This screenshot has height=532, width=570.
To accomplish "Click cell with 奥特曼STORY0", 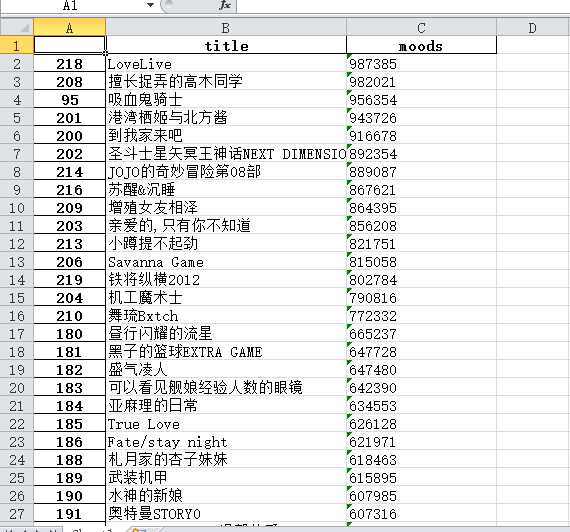I will point(226,513).
